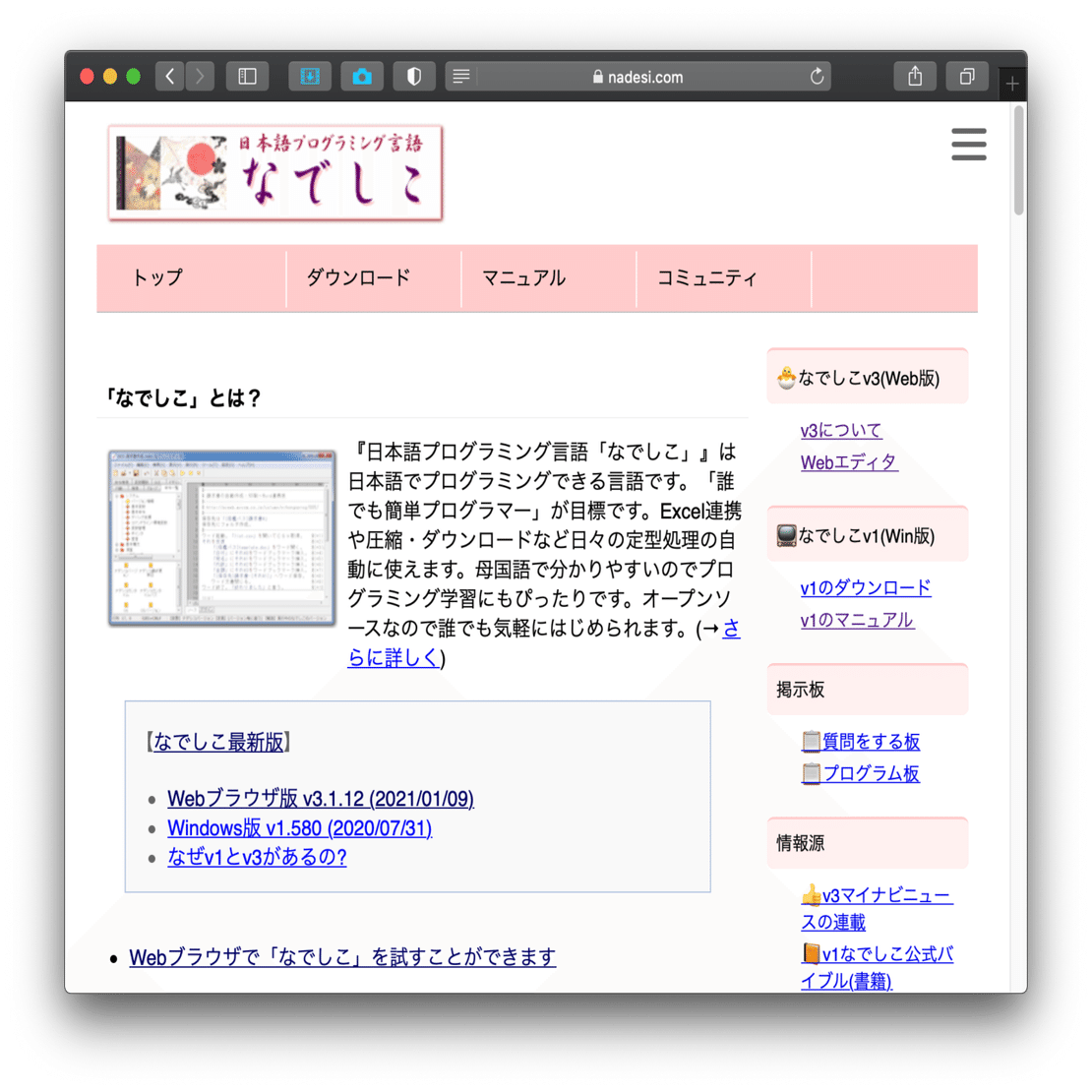This screenshot has width=1092, height=1092.
Task: Open なぜv1とv3があるの? link
Action: pos(257,857)
